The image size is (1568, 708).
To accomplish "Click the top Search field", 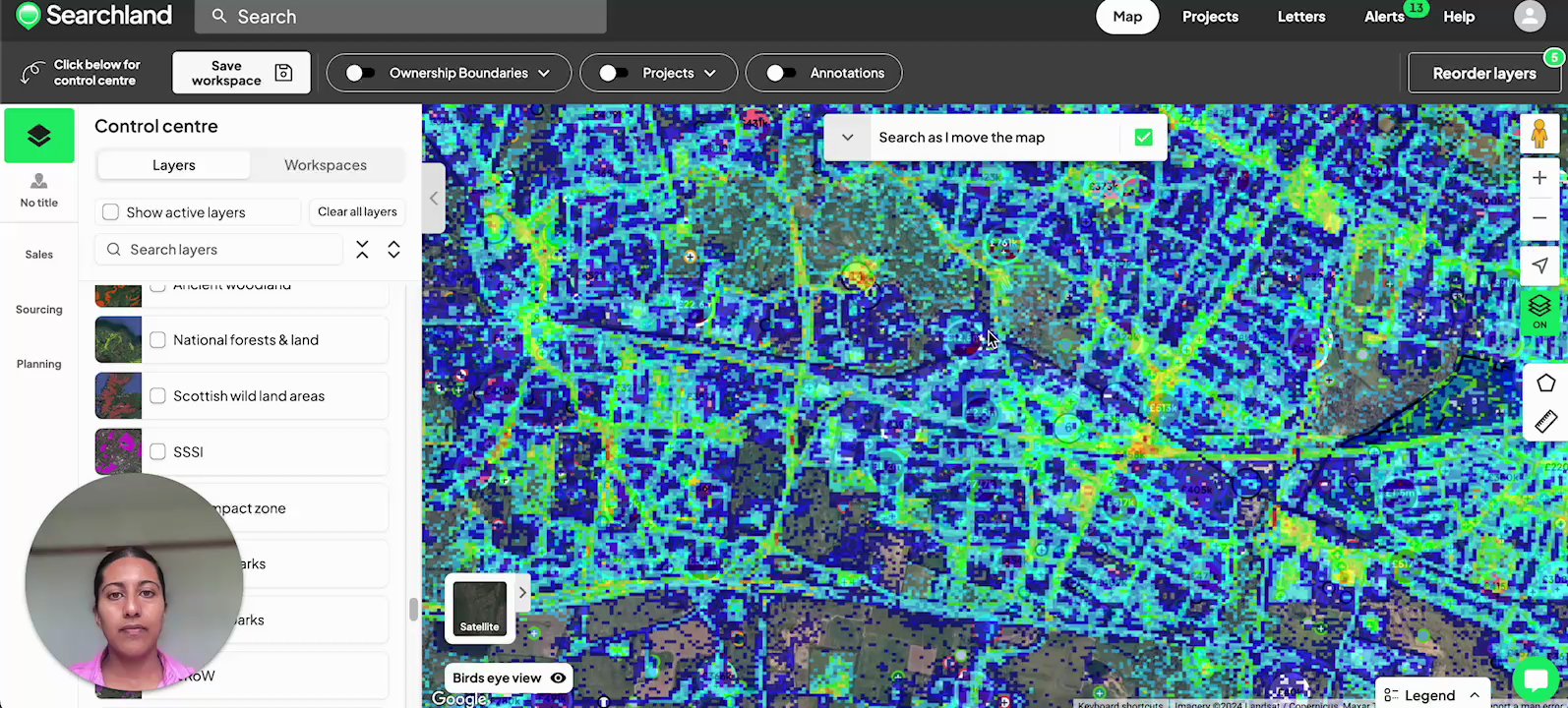I will 400,17.
